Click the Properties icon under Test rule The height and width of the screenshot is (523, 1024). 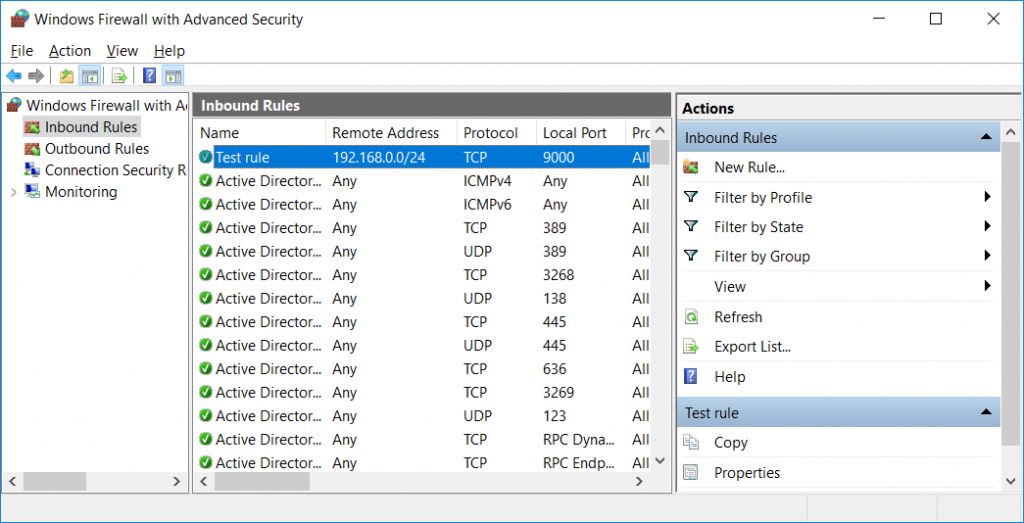(691, 472)
